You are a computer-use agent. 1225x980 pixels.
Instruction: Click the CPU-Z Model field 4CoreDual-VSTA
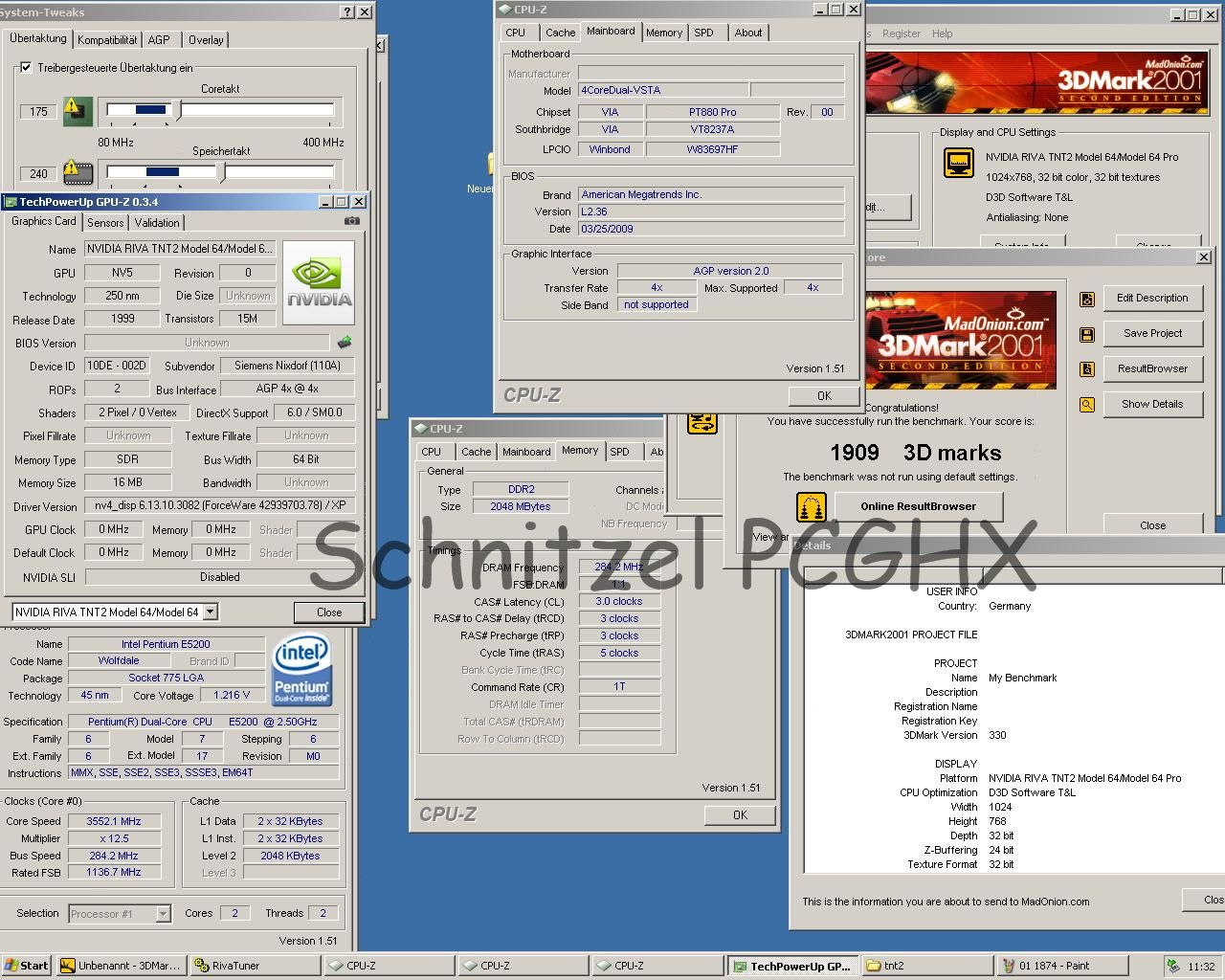(663, 90)
